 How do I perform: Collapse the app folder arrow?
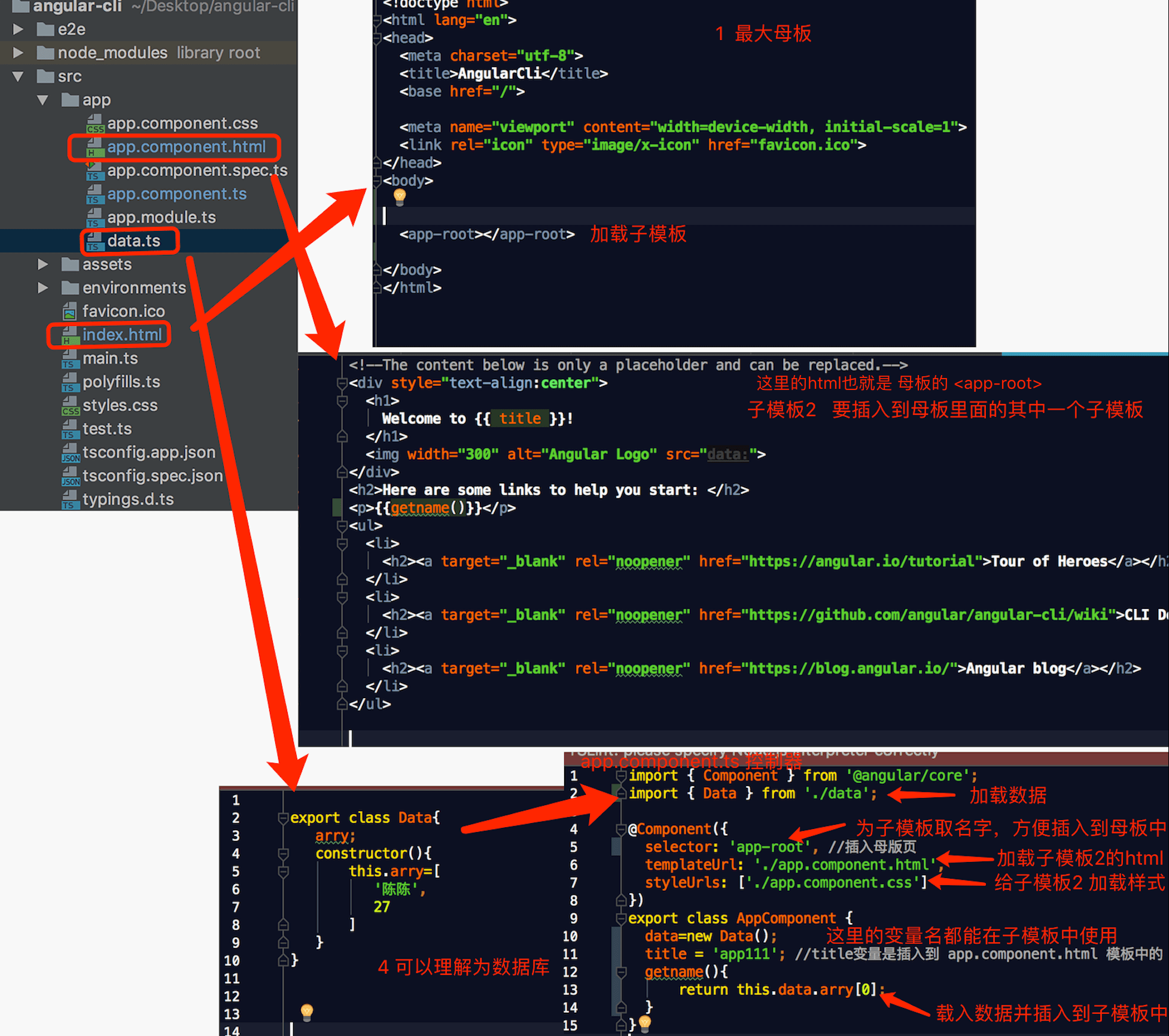tap(42, 100)
